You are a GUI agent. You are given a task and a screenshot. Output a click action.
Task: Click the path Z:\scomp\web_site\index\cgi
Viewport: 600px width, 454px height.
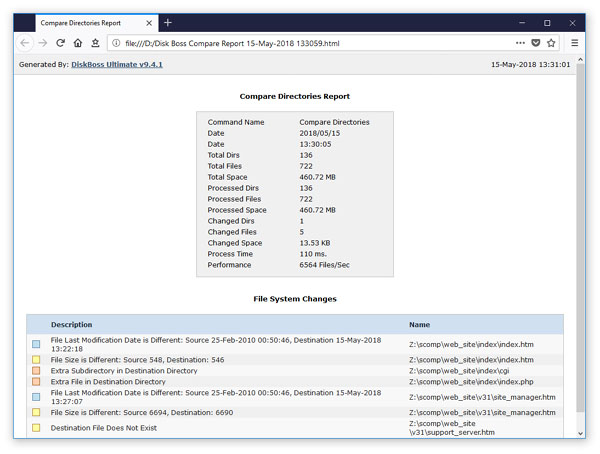[x=459, y=371]
